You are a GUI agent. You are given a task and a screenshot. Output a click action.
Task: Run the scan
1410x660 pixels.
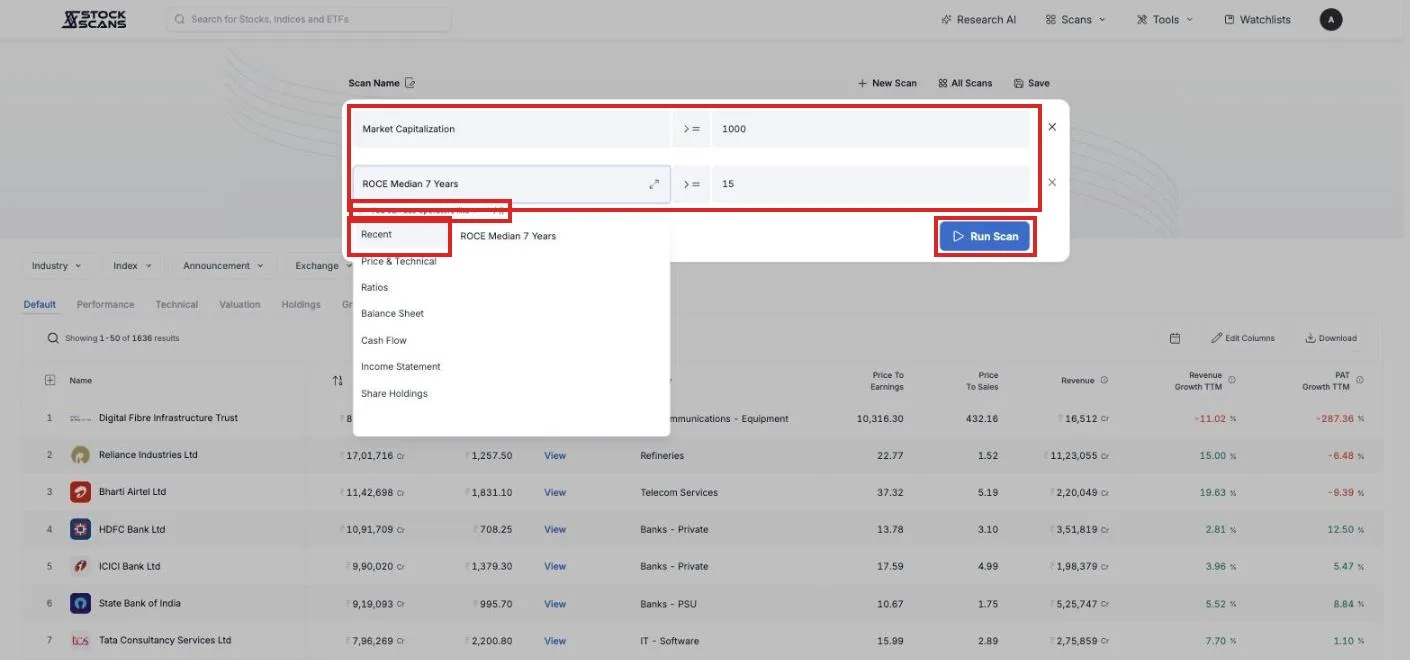pyautogui.click(x=985, y=237)
